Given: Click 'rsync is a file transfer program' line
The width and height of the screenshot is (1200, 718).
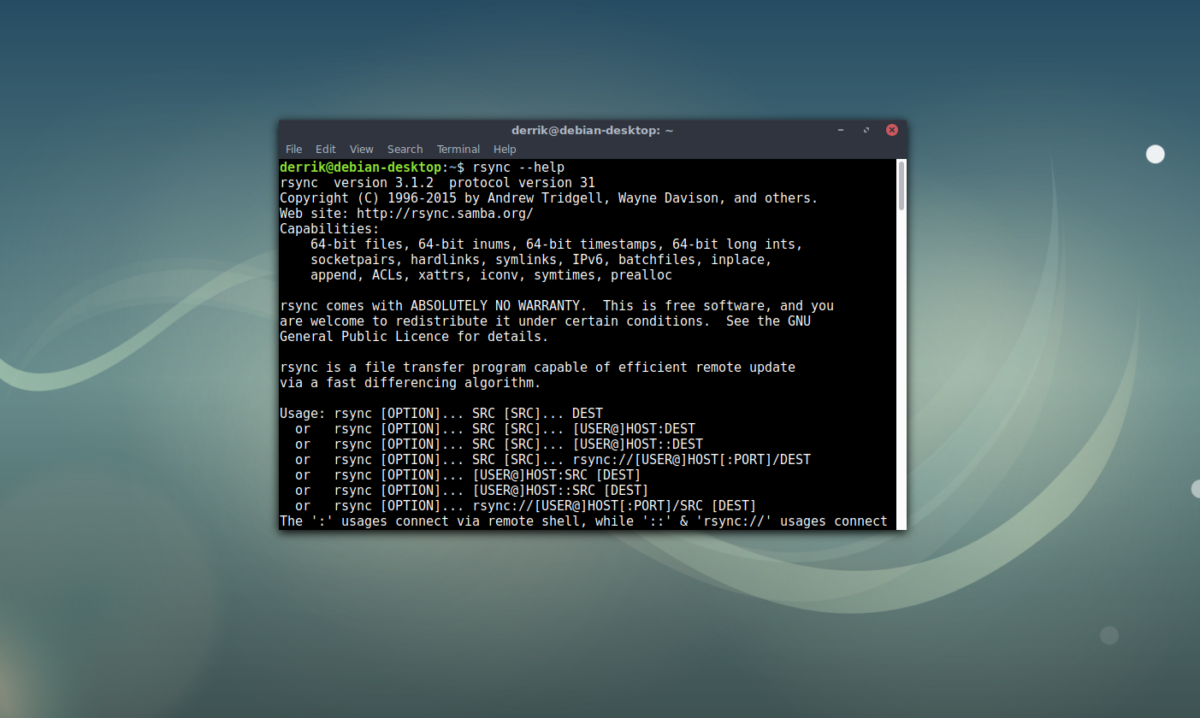Looking at the screenshot, I should coord(538,367).
